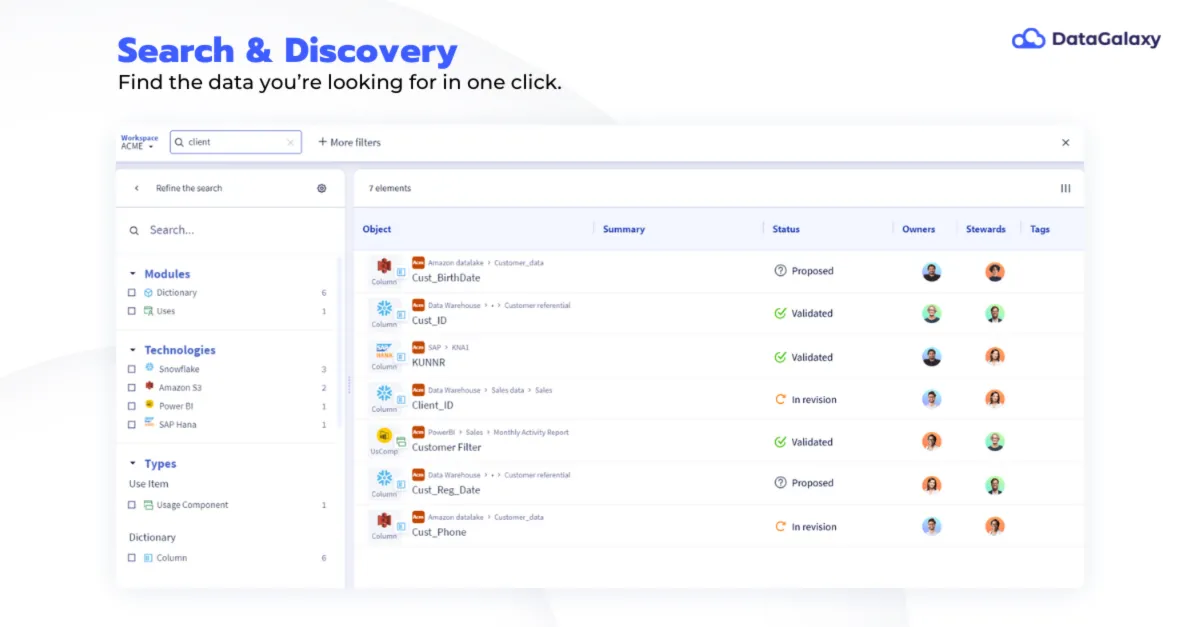Open the Cust_Reg_Date object
The height and width of the screenshot is (627, 1200).
pyautogui.click(x=446, y=490)
